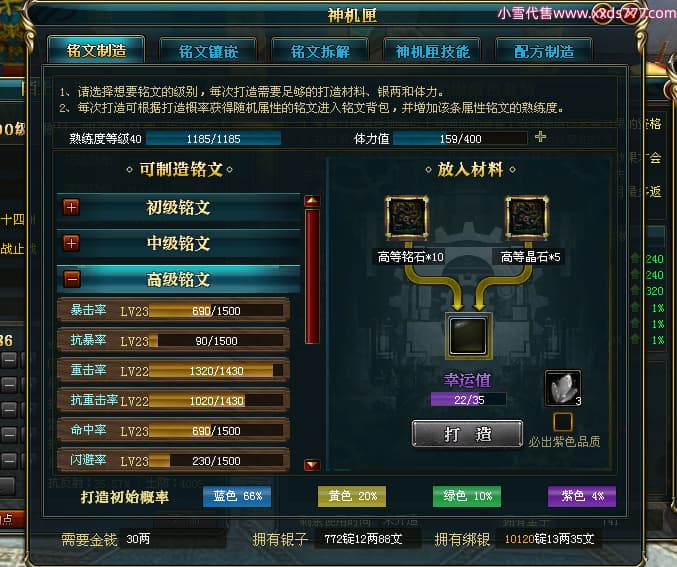The image size is (677, 567).
Task: Click the 高等晶石 material slot icon
Action: pos(527,218)
